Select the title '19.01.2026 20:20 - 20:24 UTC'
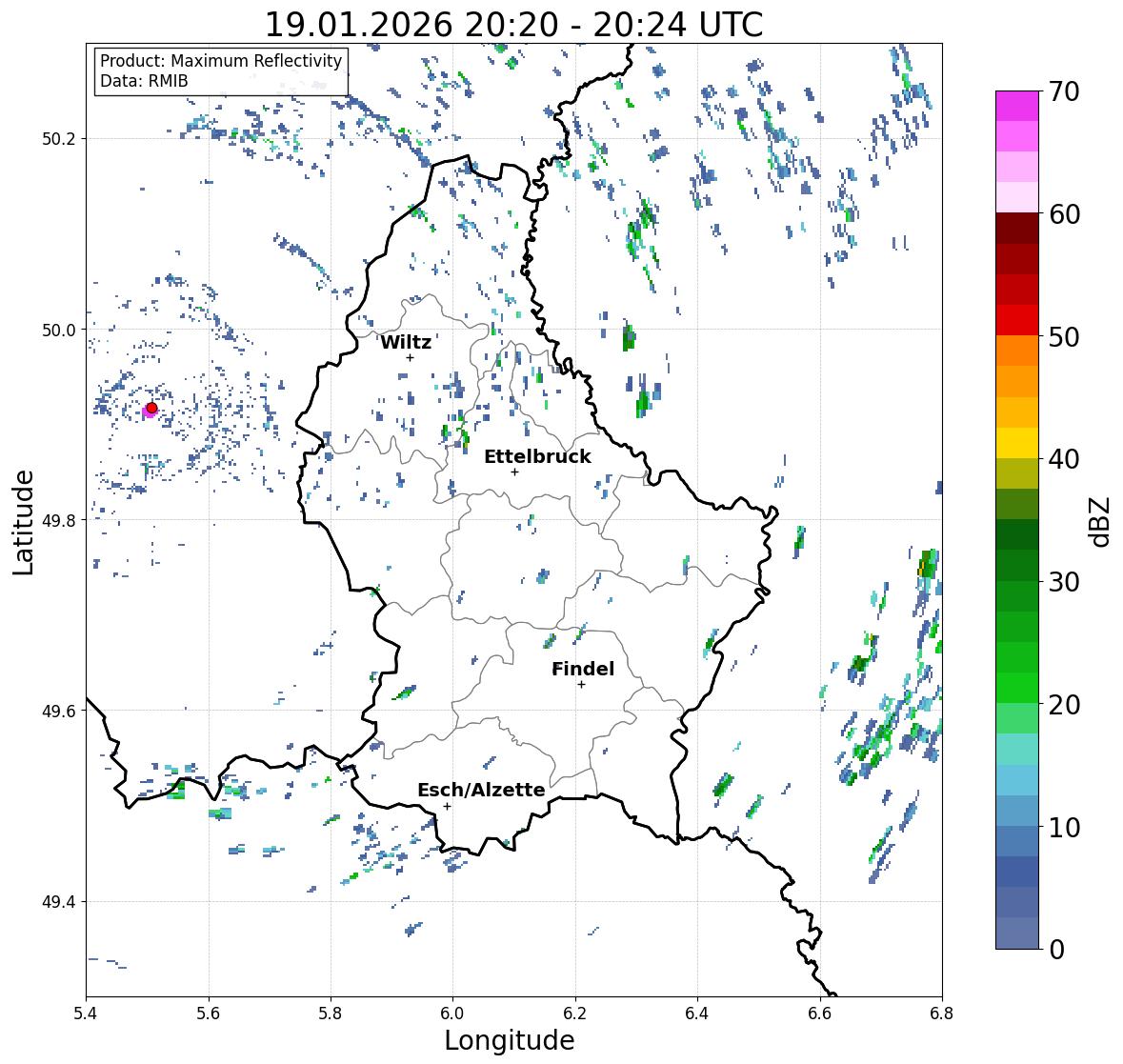Image resolution: width=1123 pixels, height=1064 pixels. (513, 25)
